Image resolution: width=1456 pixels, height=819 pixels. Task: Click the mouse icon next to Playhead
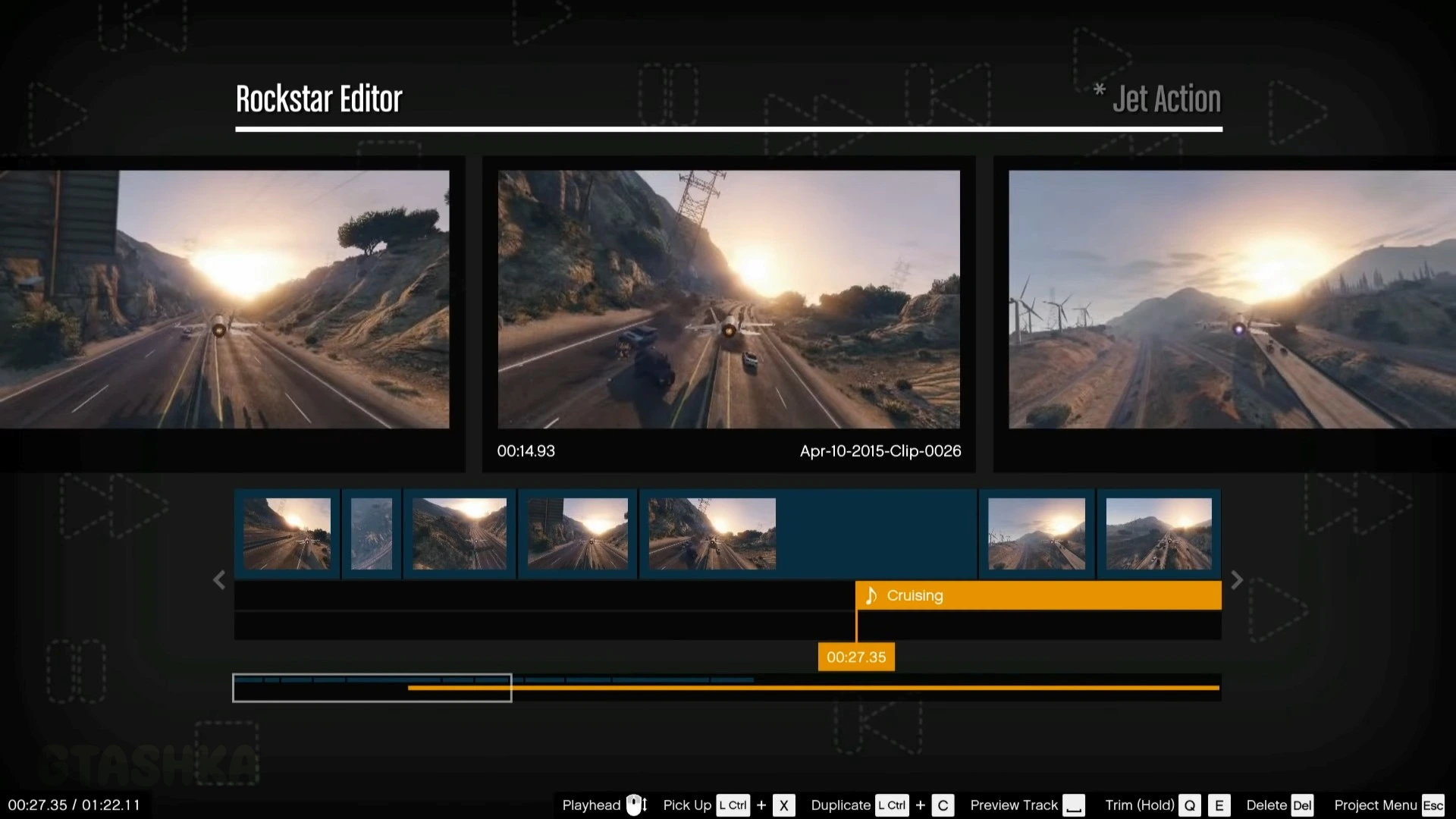point(635,805)
